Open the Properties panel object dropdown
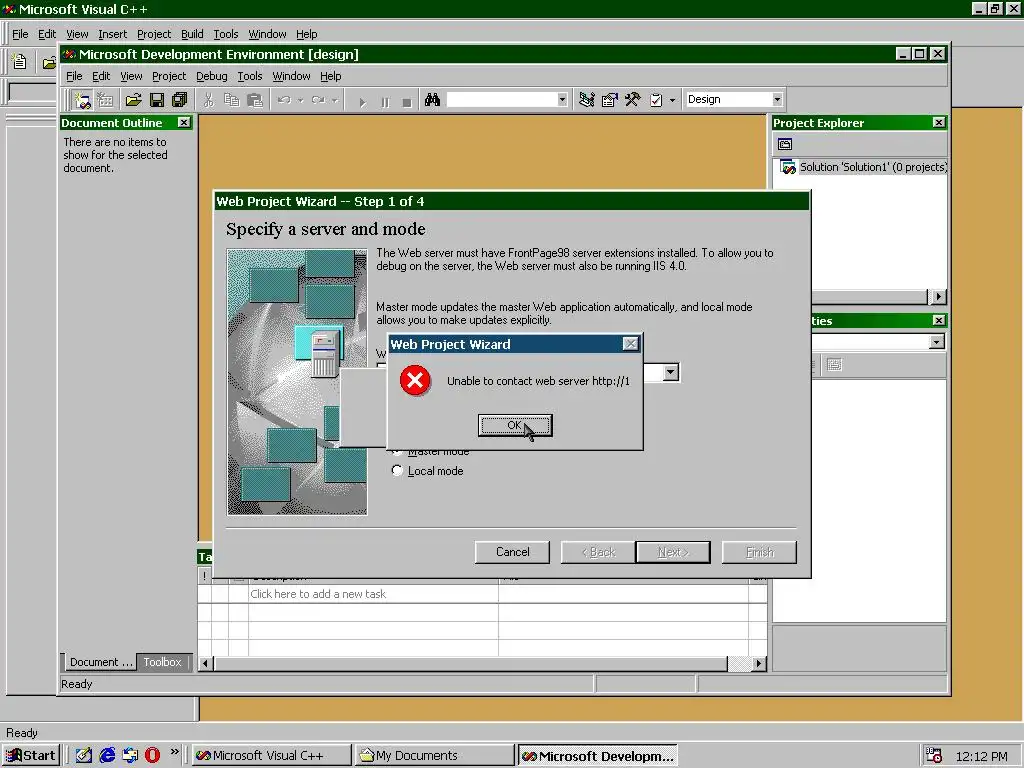Screen dimensions: 1024x768 (936, 342)
